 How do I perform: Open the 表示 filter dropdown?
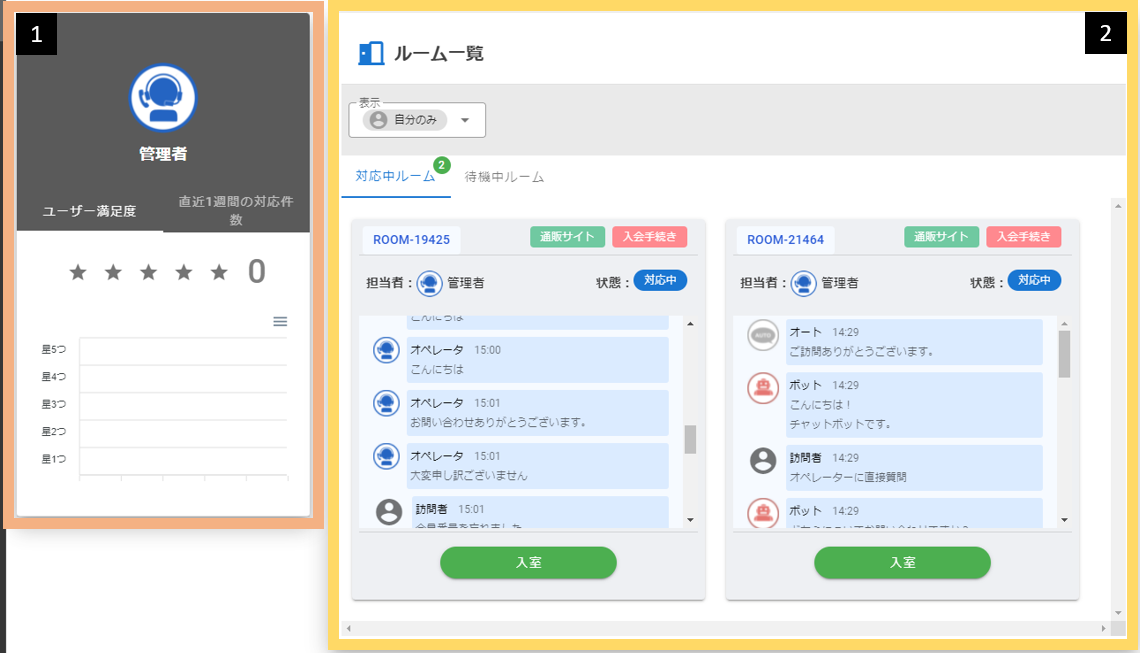[x=464, y=121]
